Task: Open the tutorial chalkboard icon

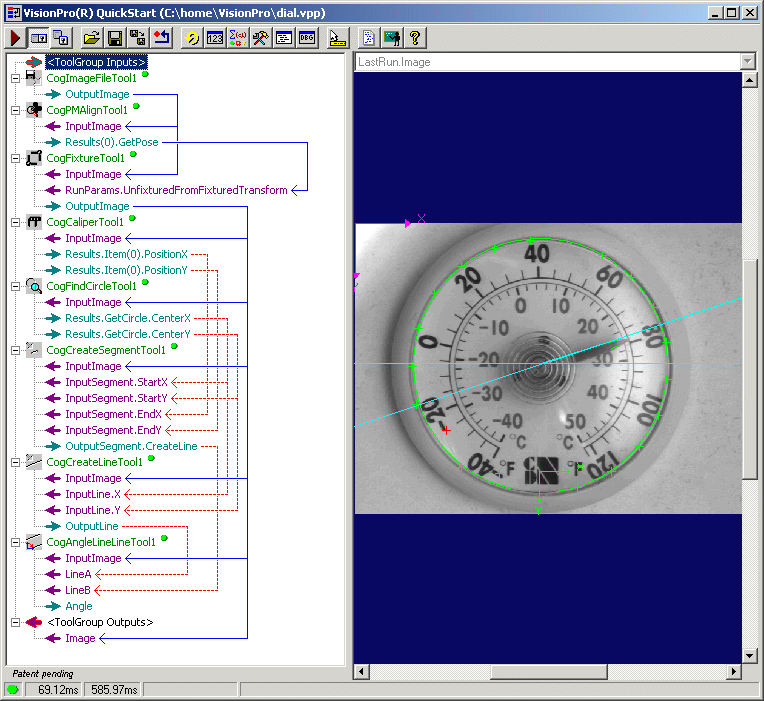Action: [392, 38]
